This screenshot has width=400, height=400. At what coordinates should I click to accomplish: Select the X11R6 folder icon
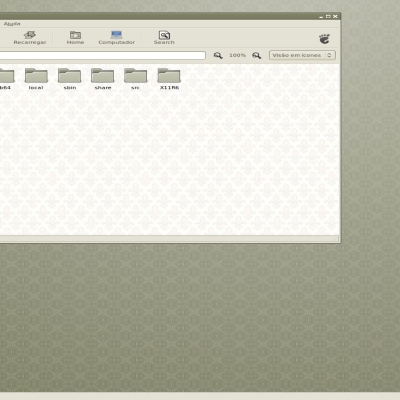[169, 75]
